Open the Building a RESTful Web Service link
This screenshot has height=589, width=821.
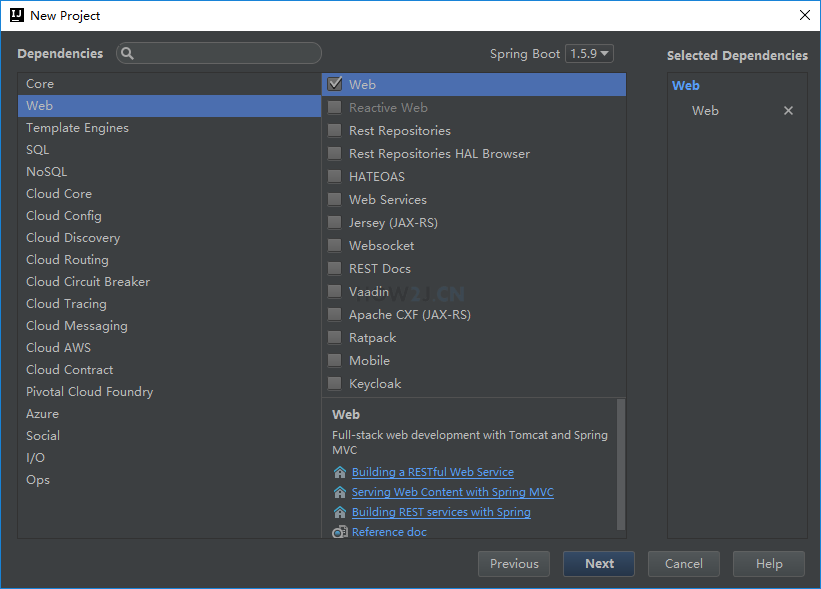432,472
